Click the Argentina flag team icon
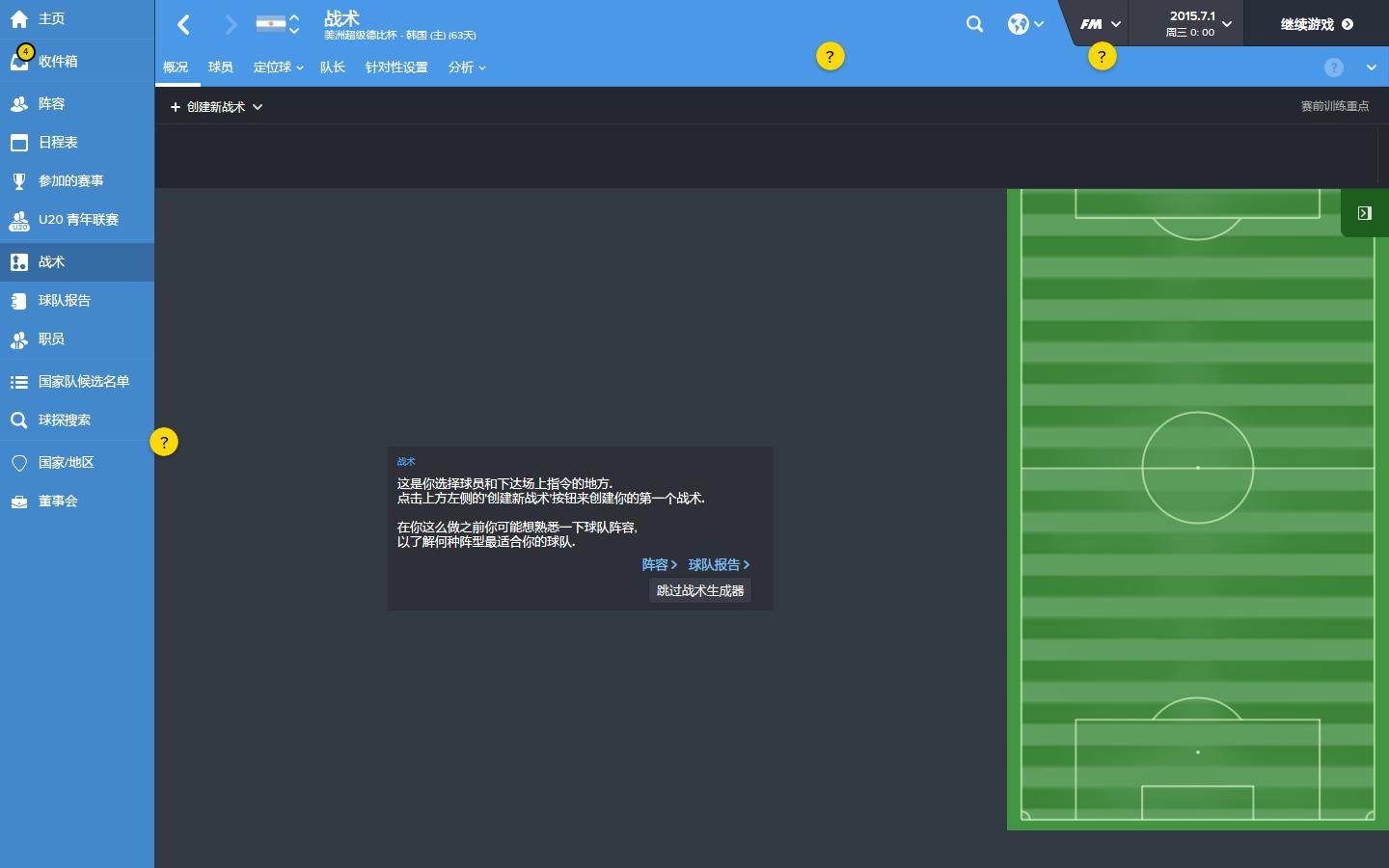 pos(271,24)
